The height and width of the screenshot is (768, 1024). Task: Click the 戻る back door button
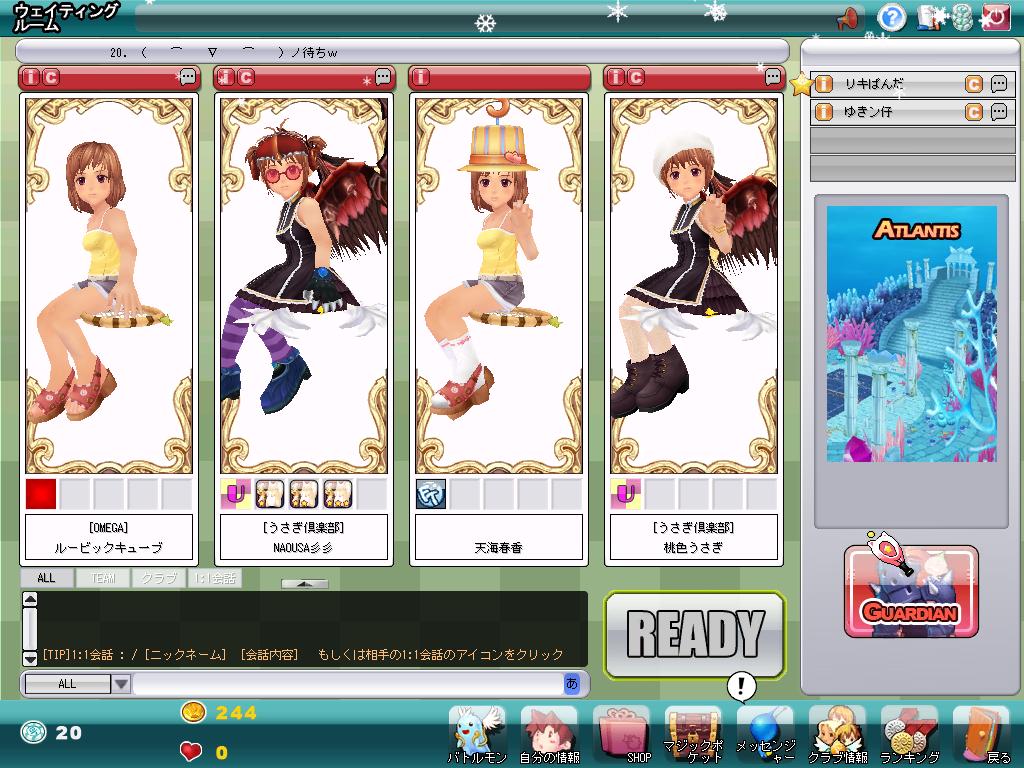981,733
